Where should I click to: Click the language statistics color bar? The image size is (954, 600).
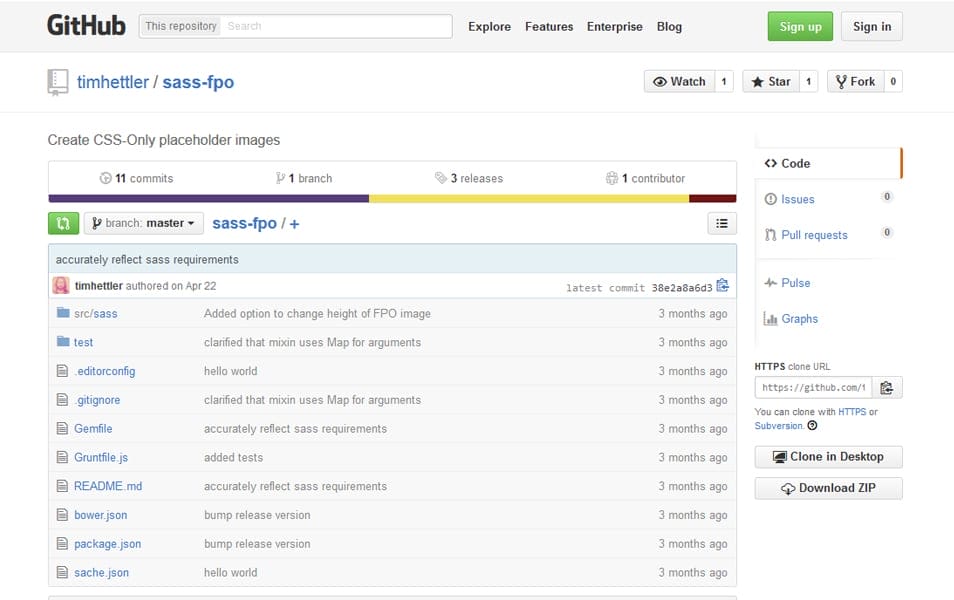[390, 196]
